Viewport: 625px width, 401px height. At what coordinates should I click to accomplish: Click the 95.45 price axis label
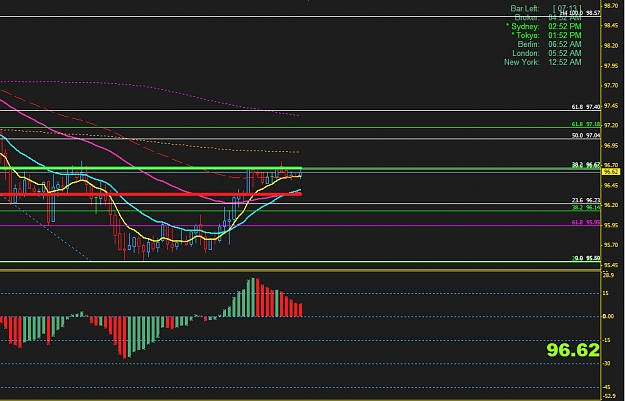click(x=611, y=265)
